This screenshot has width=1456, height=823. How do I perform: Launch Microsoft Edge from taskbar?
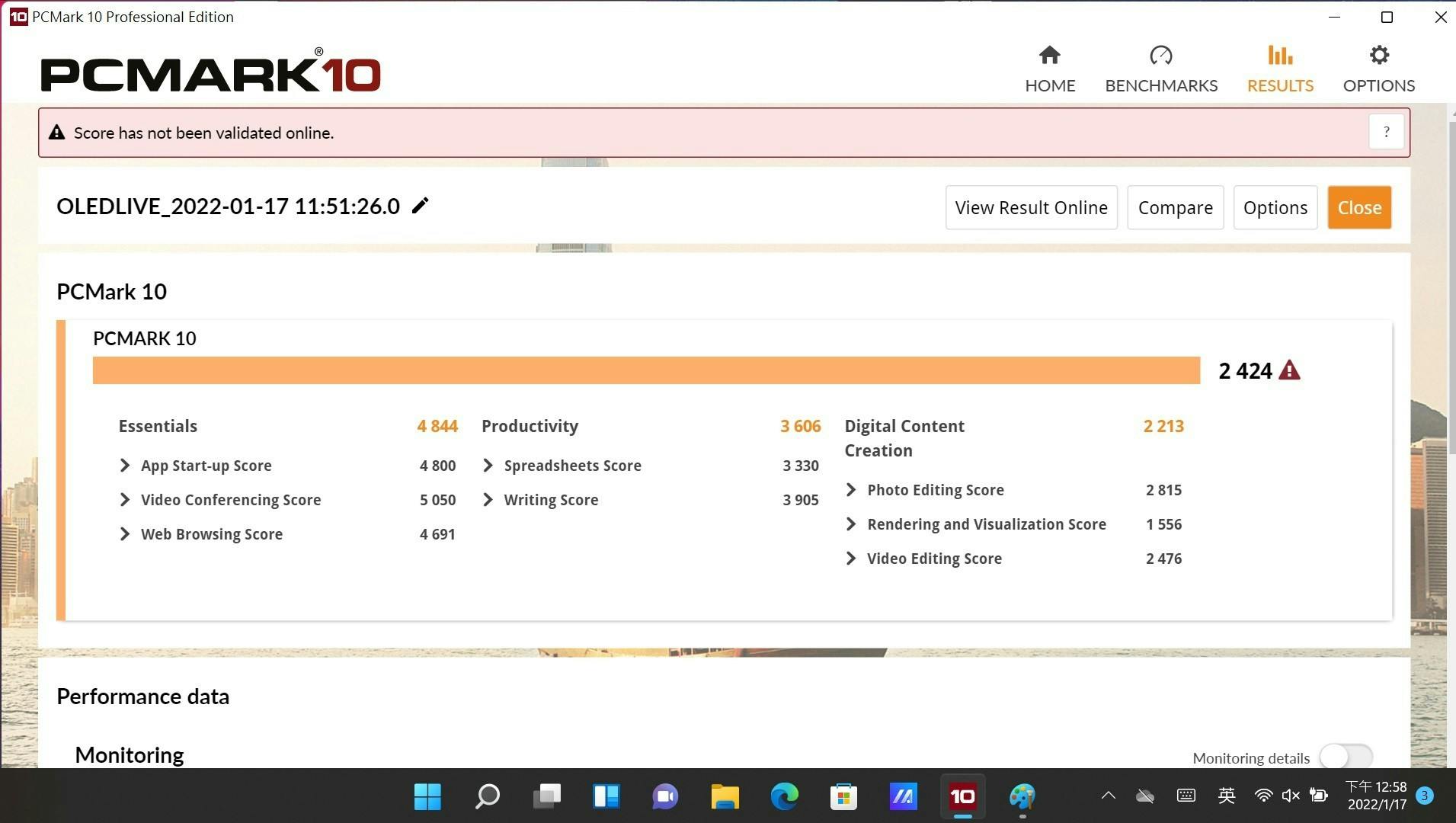(x=784, y=796)
